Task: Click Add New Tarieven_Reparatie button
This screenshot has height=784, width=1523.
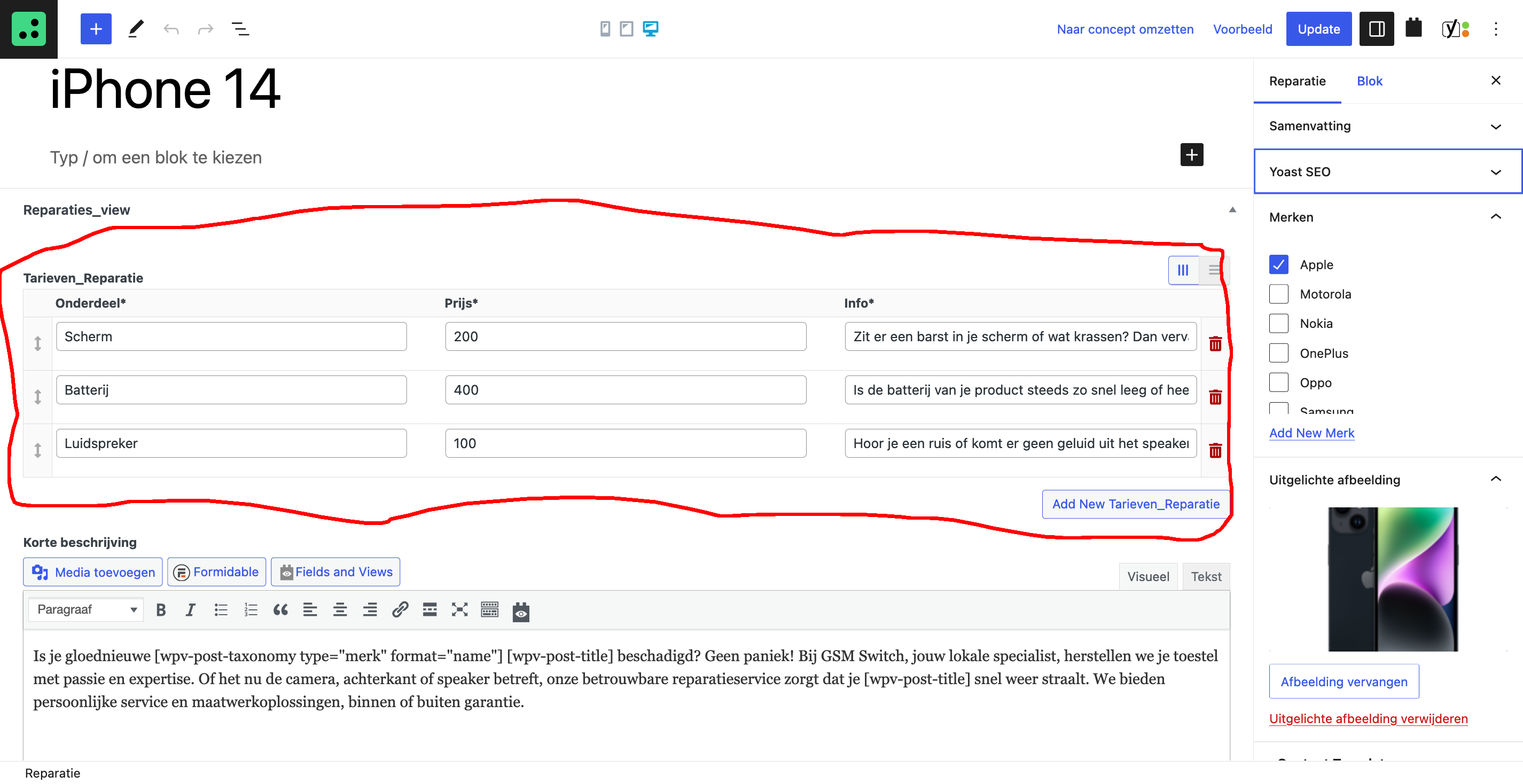Action: 1135,504
